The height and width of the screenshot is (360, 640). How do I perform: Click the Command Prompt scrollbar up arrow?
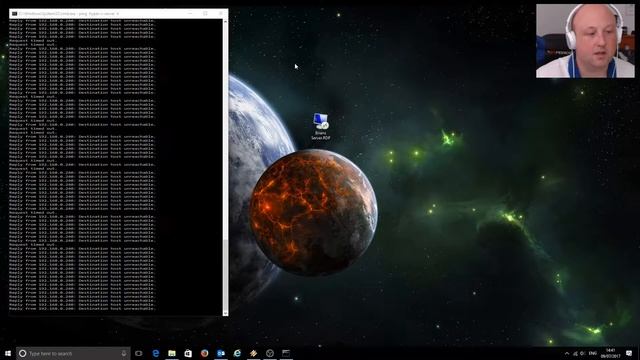[x=225, y=21]
